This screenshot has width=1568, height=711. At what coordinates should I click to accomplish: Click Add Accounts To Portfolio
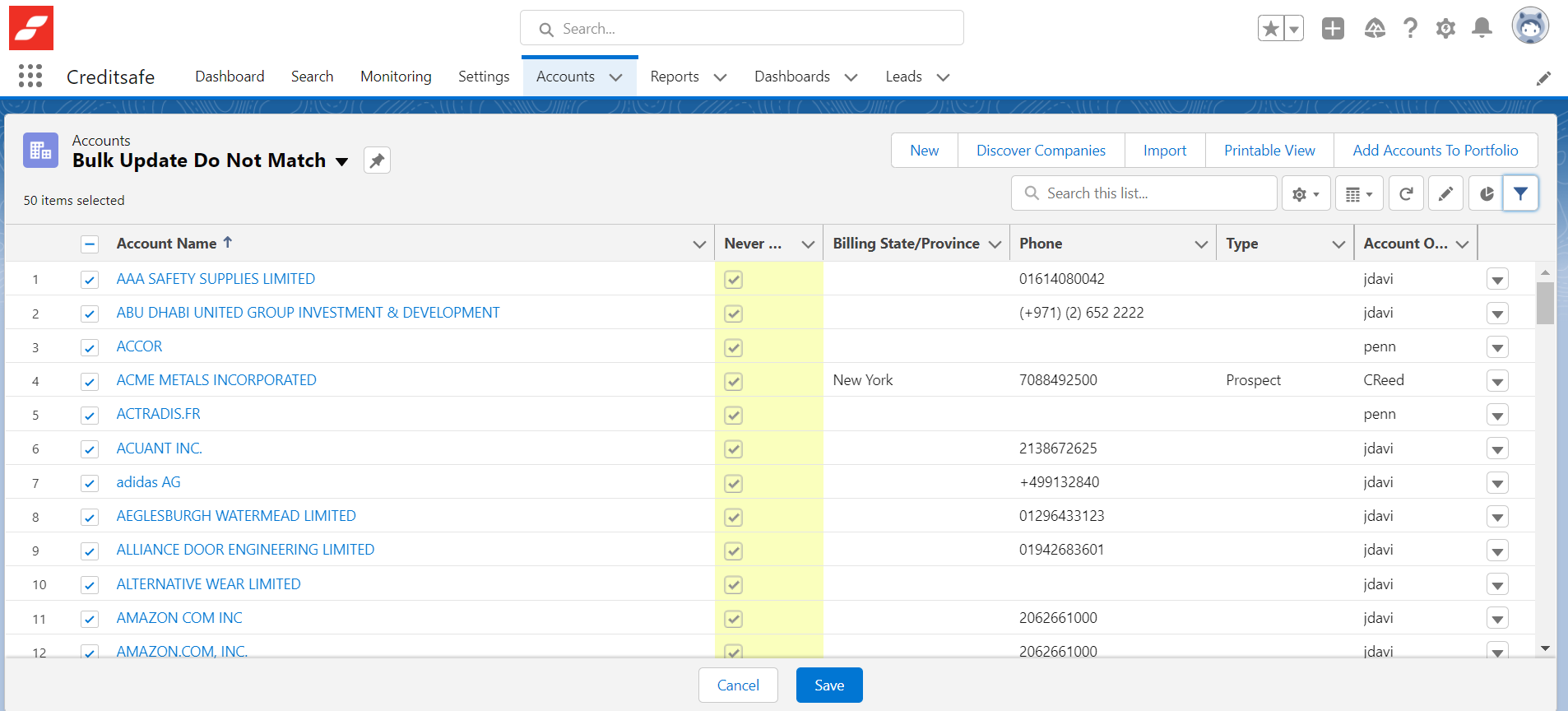click(1436, 151)
